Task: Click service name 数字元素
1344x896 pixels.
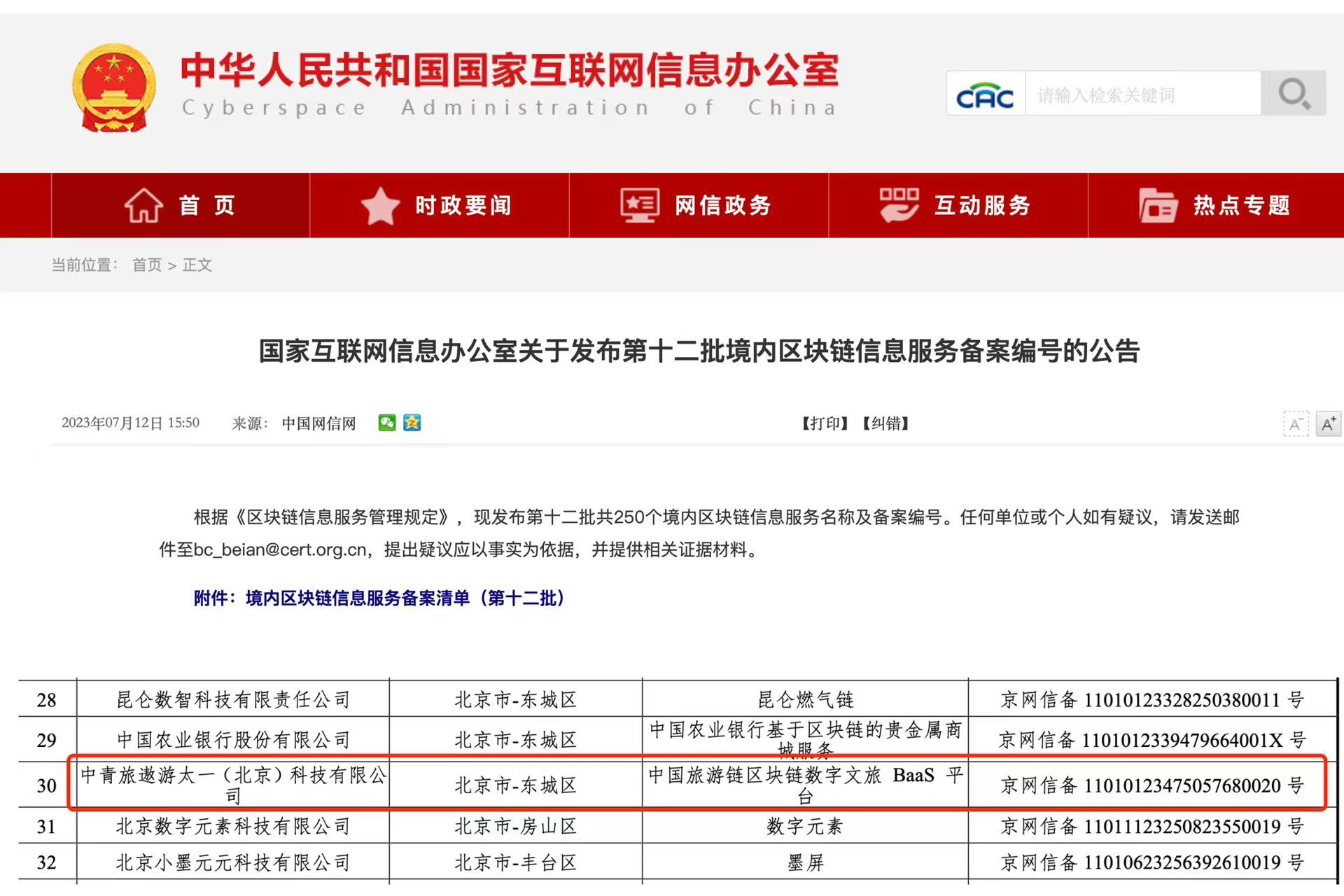Action: [x=806, y=827]
